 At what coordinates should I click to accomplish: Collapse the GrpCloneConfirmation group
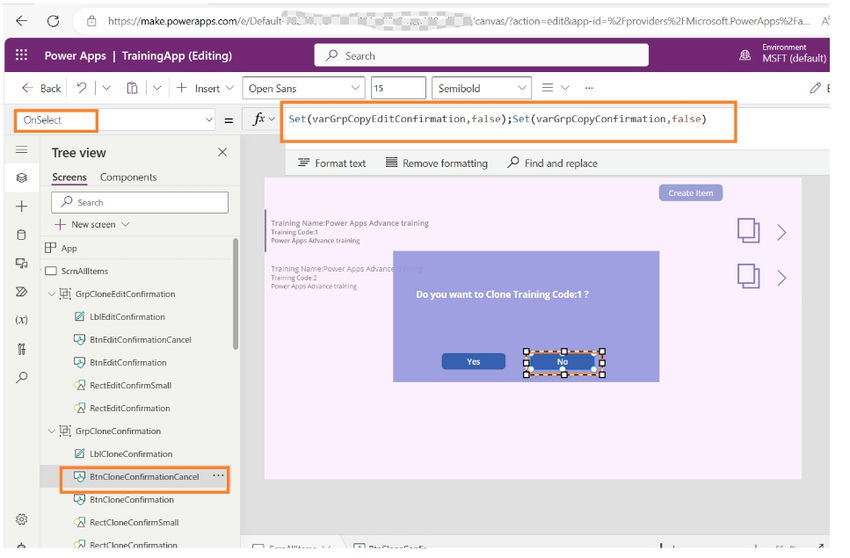[51, 431]
